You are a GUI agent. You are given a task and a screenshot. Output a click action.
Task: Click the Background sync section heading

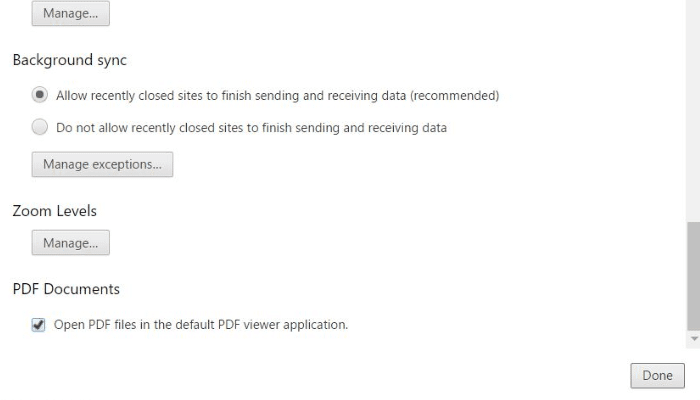click(70, 60)
